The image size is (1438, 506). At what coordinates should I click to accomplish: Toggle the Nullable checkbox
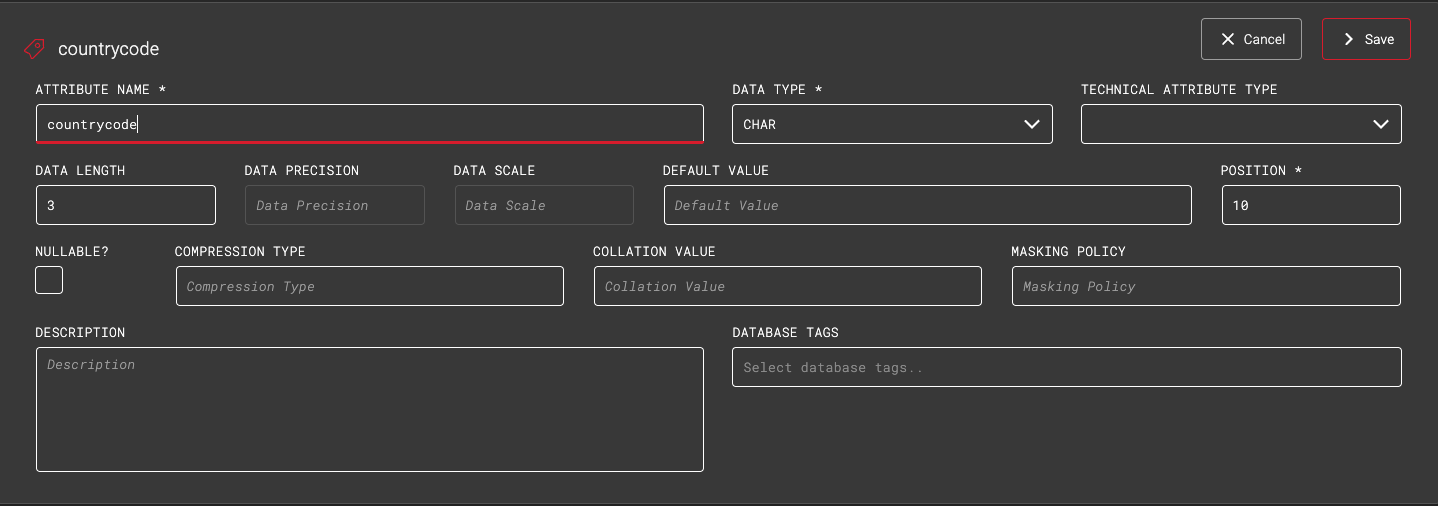pos(49,280)
